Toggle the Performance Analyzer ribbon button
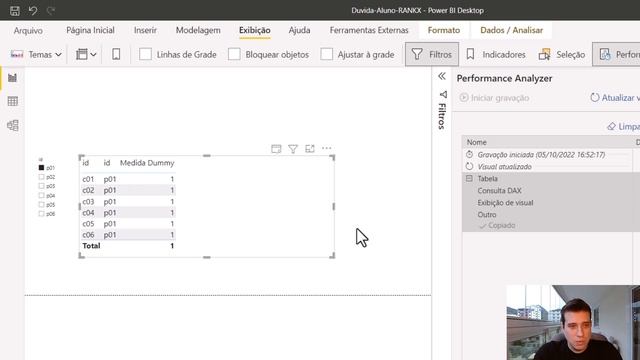The width and height of the screenshot is (640, 360). tap(616, 54)
